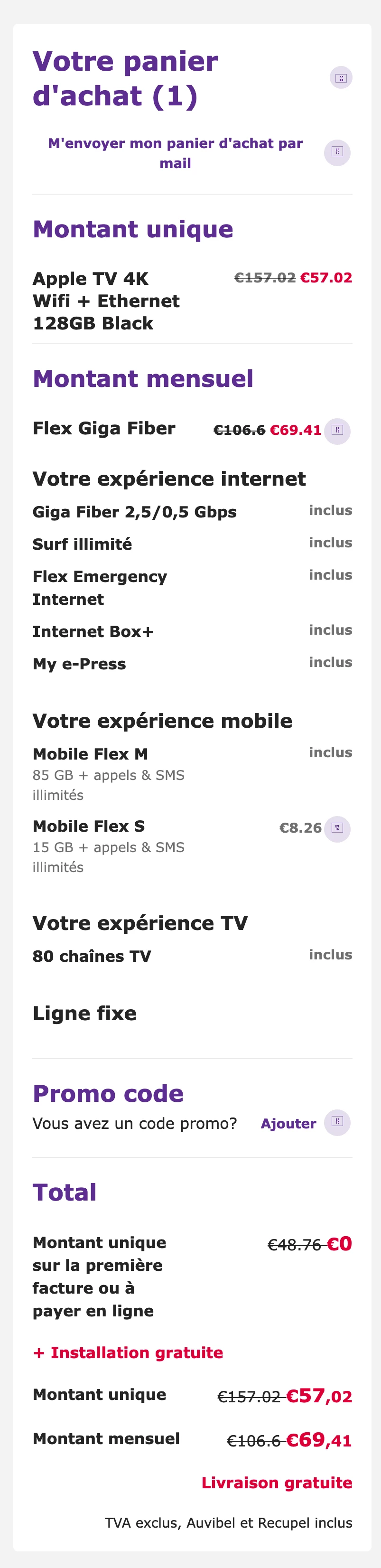This screenshot has width=381, height=1568.
Task: Click the Mobile Flex S item
Action: (x=89, y=826)
